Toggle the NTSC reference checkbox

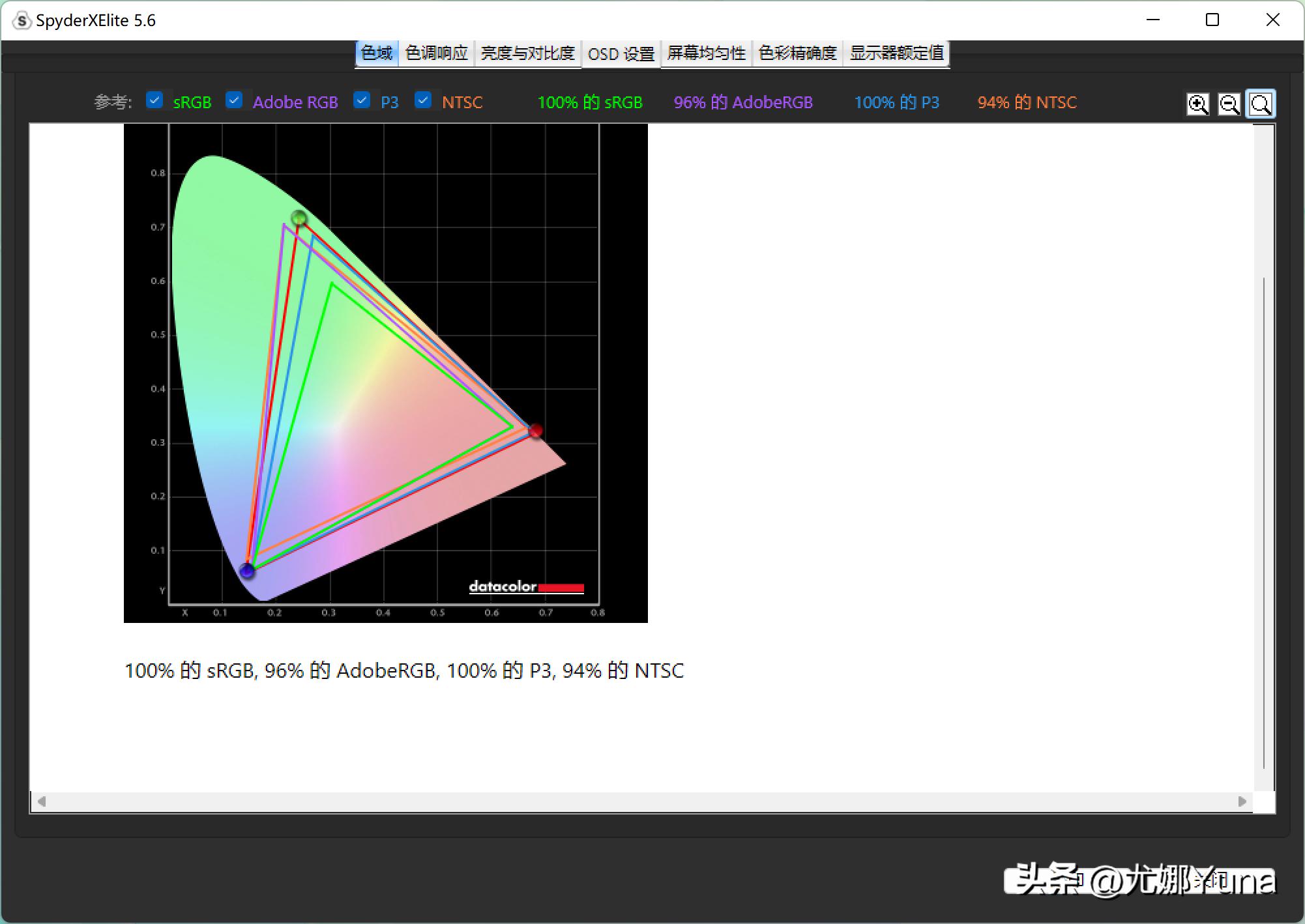(x=423, y=100)
